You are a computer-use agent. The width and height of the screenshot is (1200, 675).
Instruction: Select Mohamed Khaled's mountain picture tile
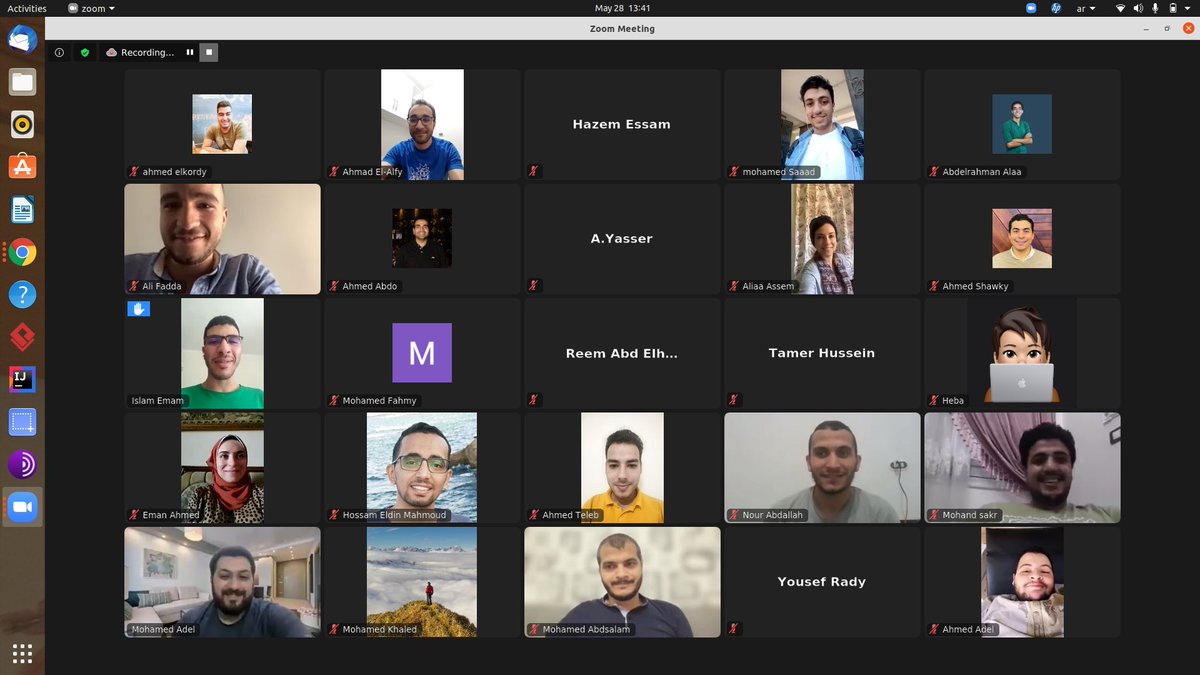pos(422,582)
